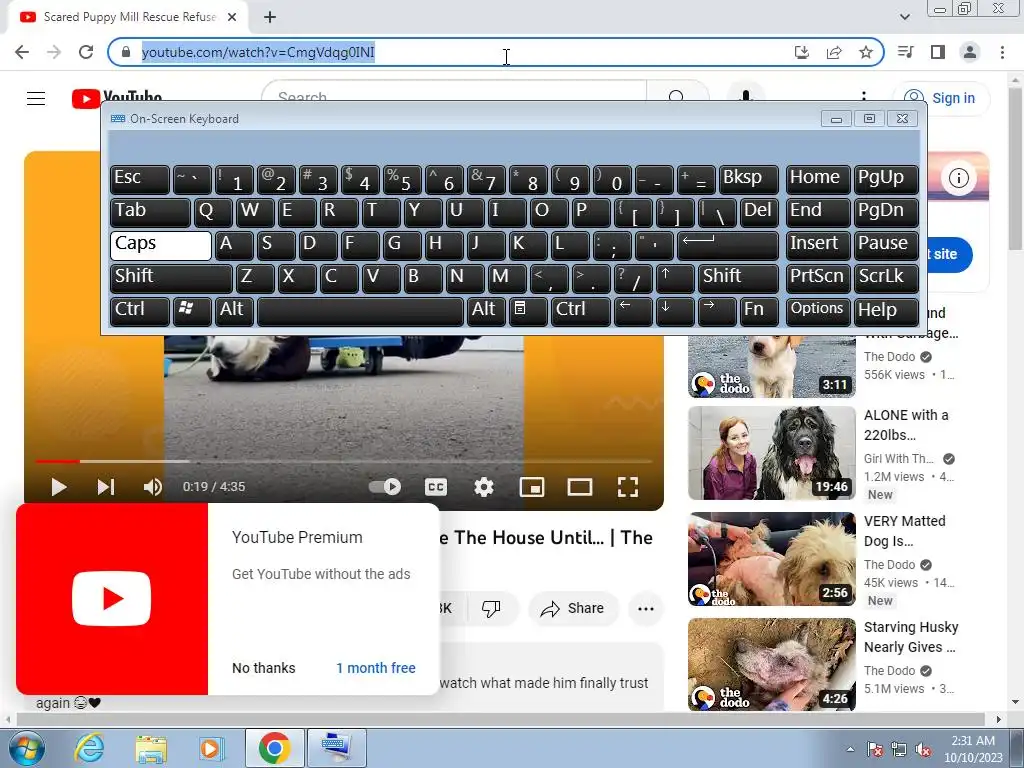Open VERY Matted Dog video thumbnail
The width and height of the screenshot is (1024, 768).
point(772,559)
